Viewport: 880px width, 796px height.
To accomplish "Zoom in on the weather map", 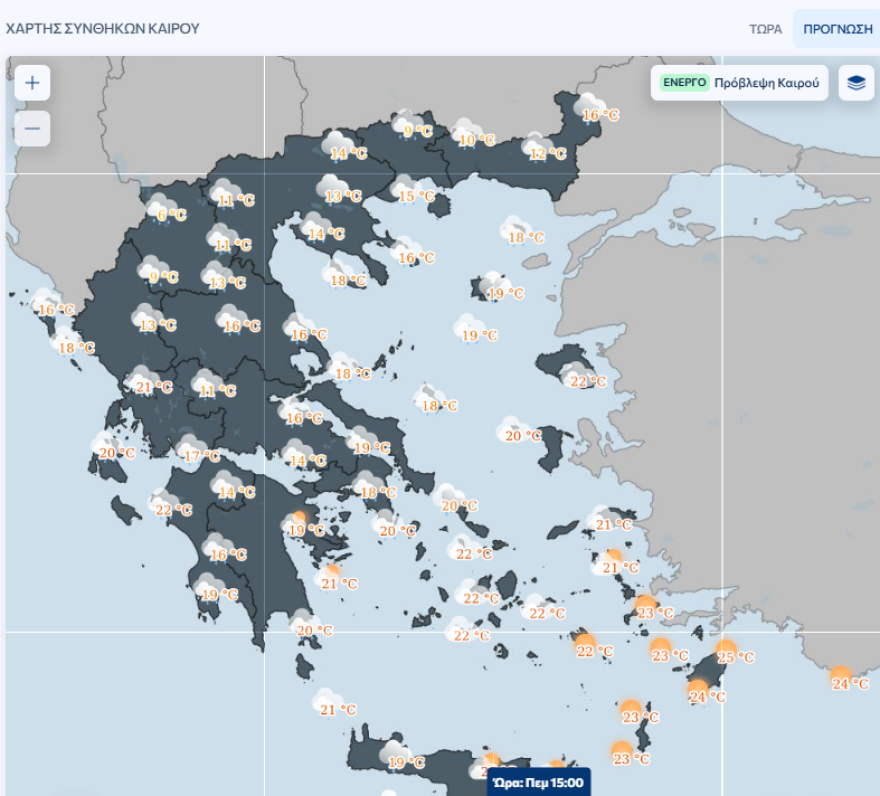I will pyautogui.click(x=32, y=83).
